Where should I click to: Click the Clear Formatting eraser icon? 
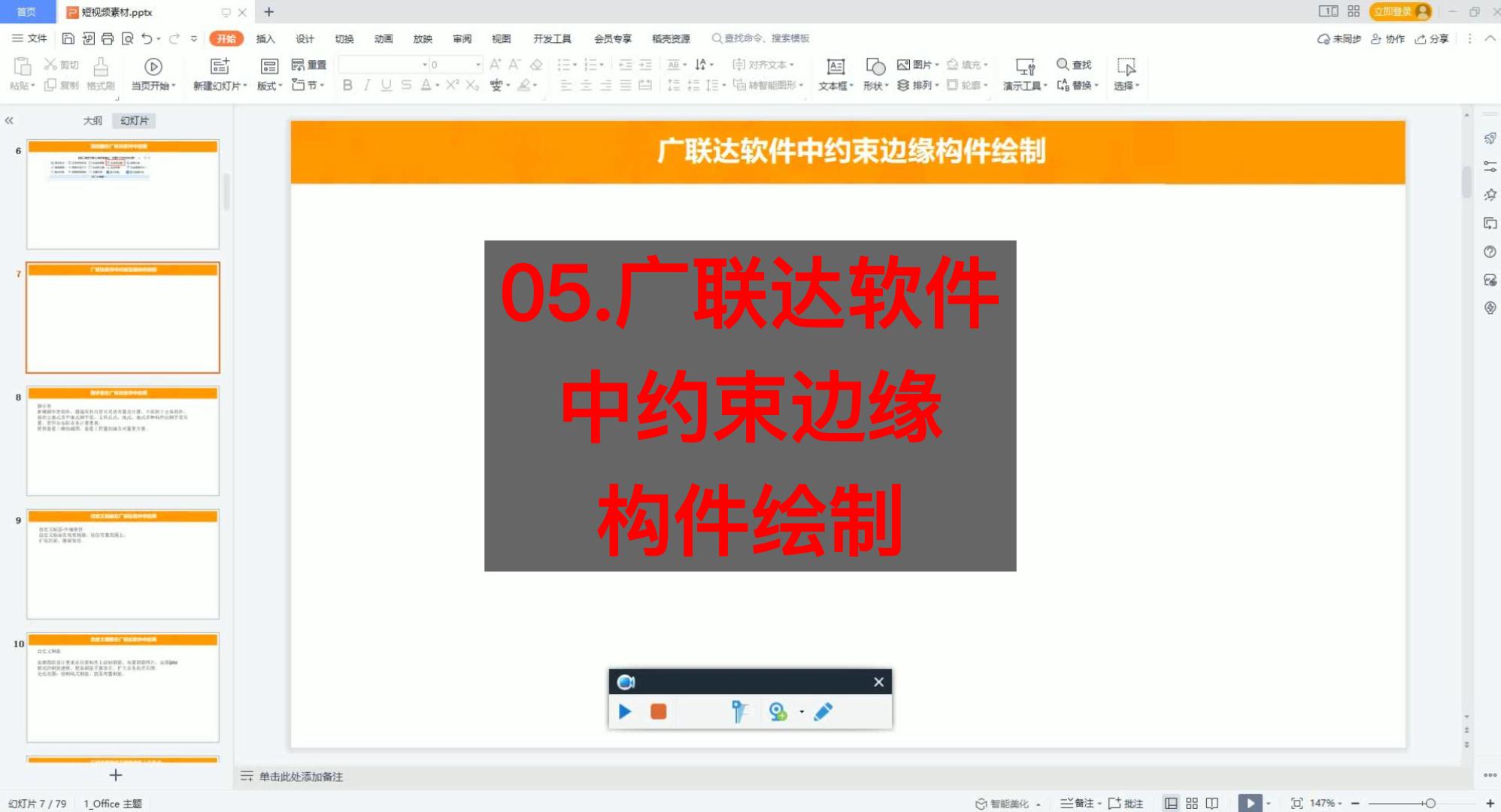(x=536, y=65)
